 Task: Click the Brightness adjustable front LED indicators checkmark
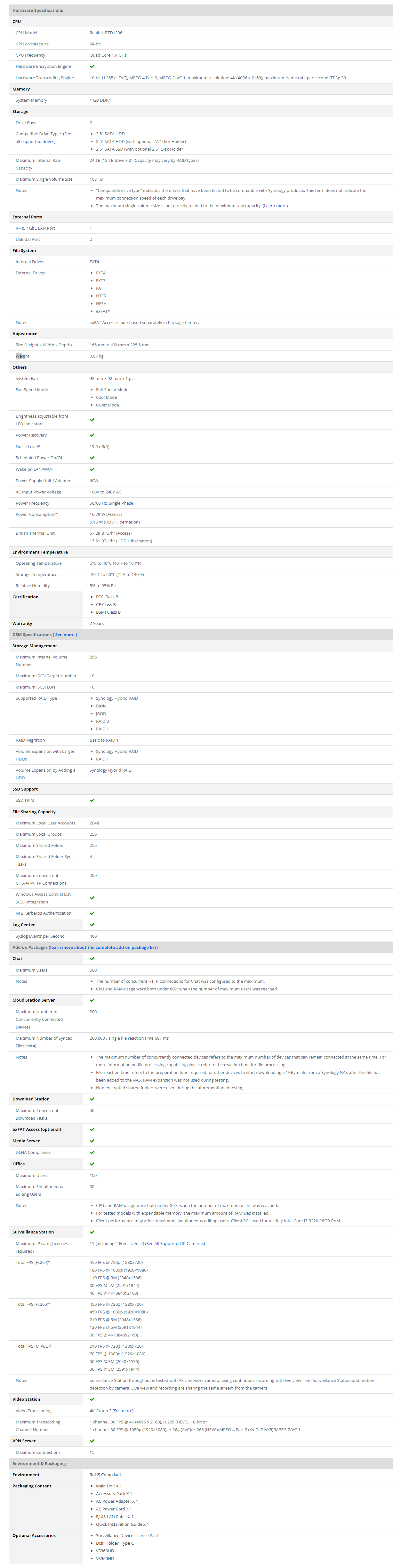(92, 420)
